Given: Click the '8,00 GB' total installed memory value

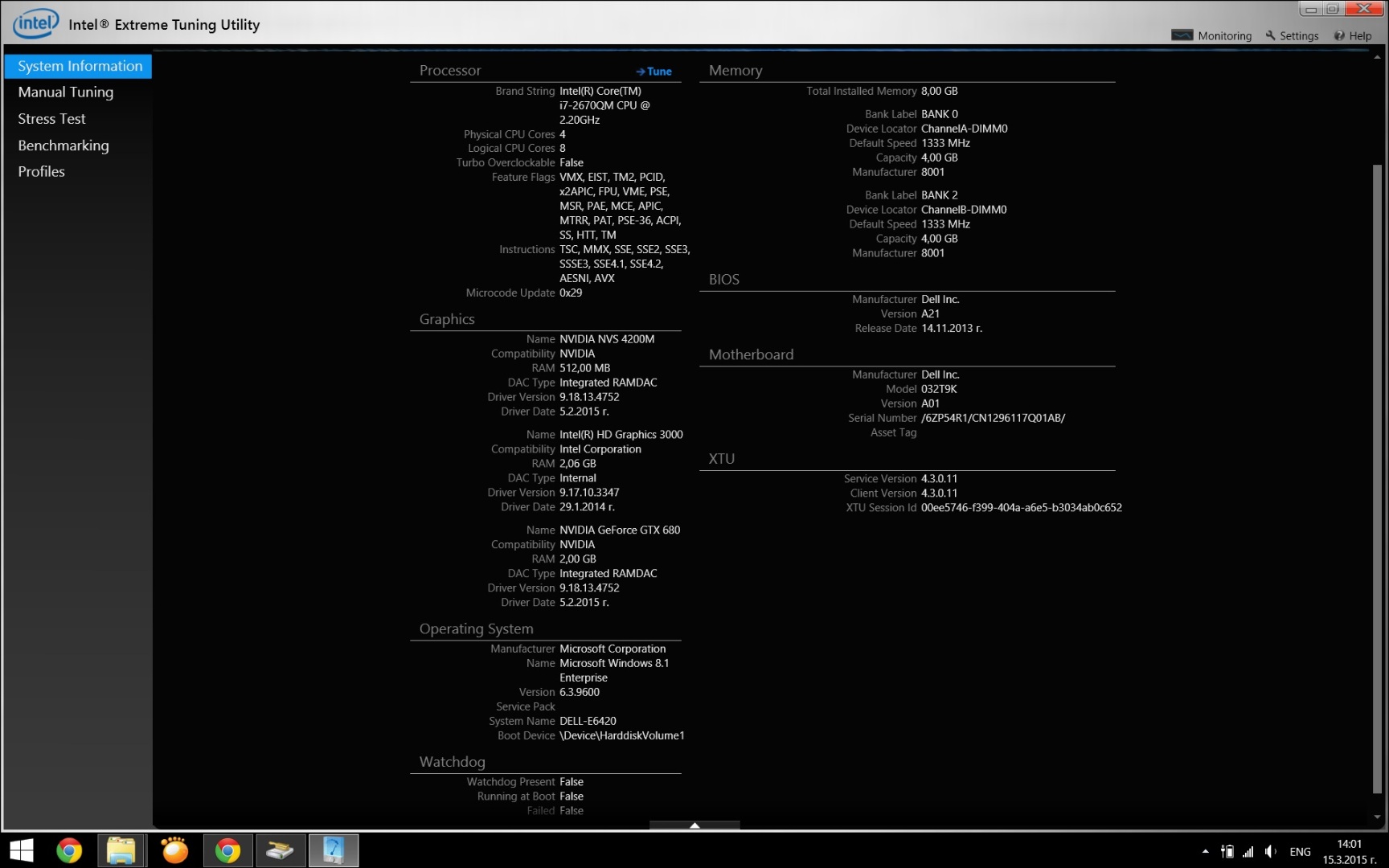Looking at the screenshot, I should pos(939,92).
